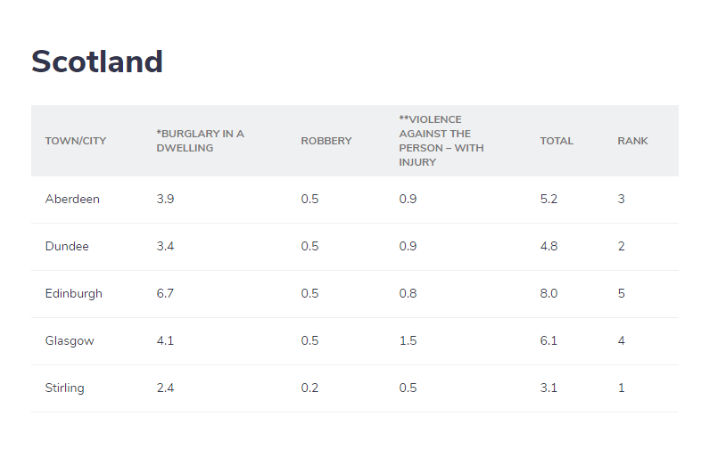
Task: Select the Stirling city cell
Action: [x=65, y=388]
